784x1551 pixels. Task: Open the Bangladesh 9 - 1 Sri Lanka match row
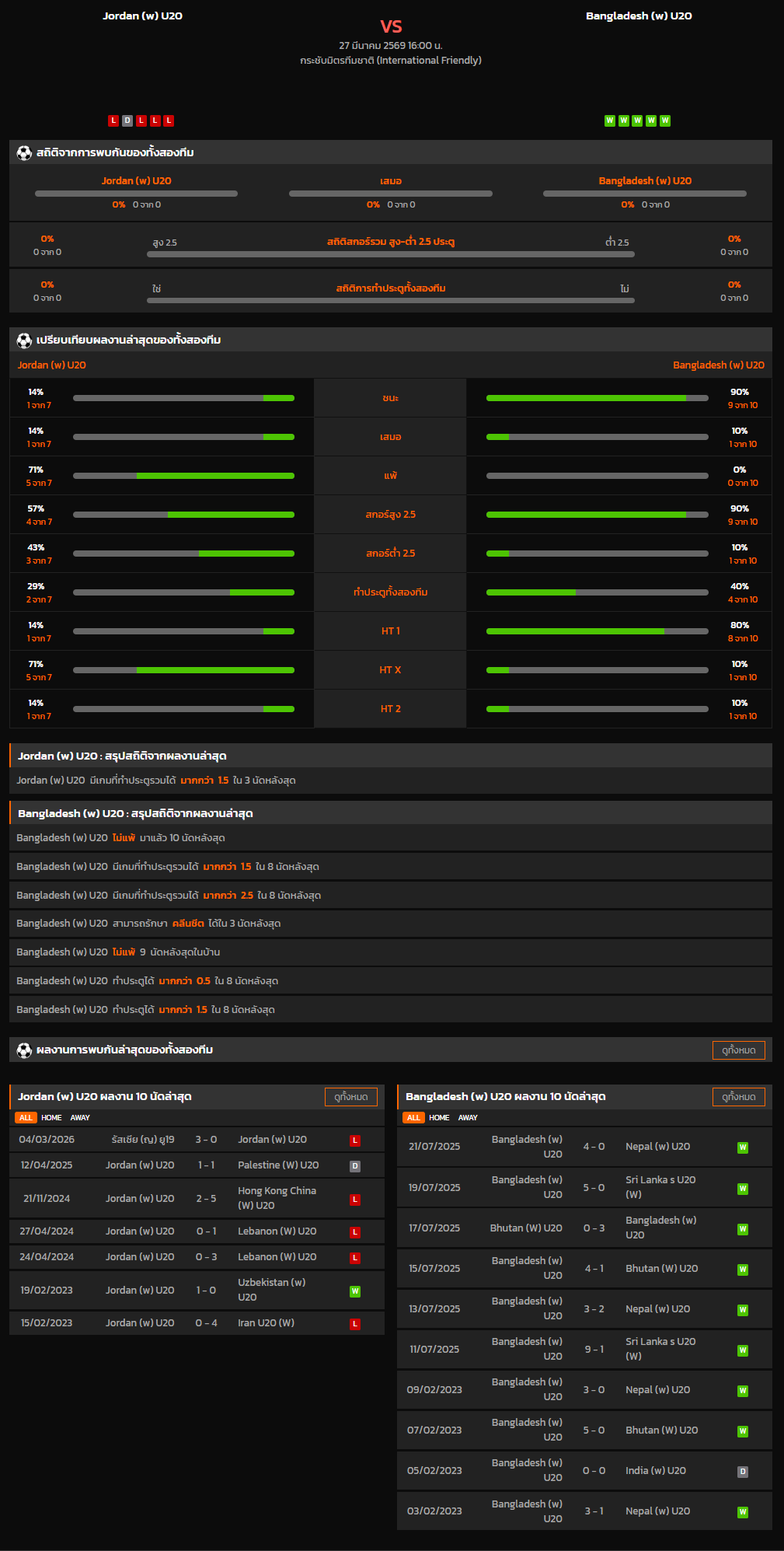584,1350
